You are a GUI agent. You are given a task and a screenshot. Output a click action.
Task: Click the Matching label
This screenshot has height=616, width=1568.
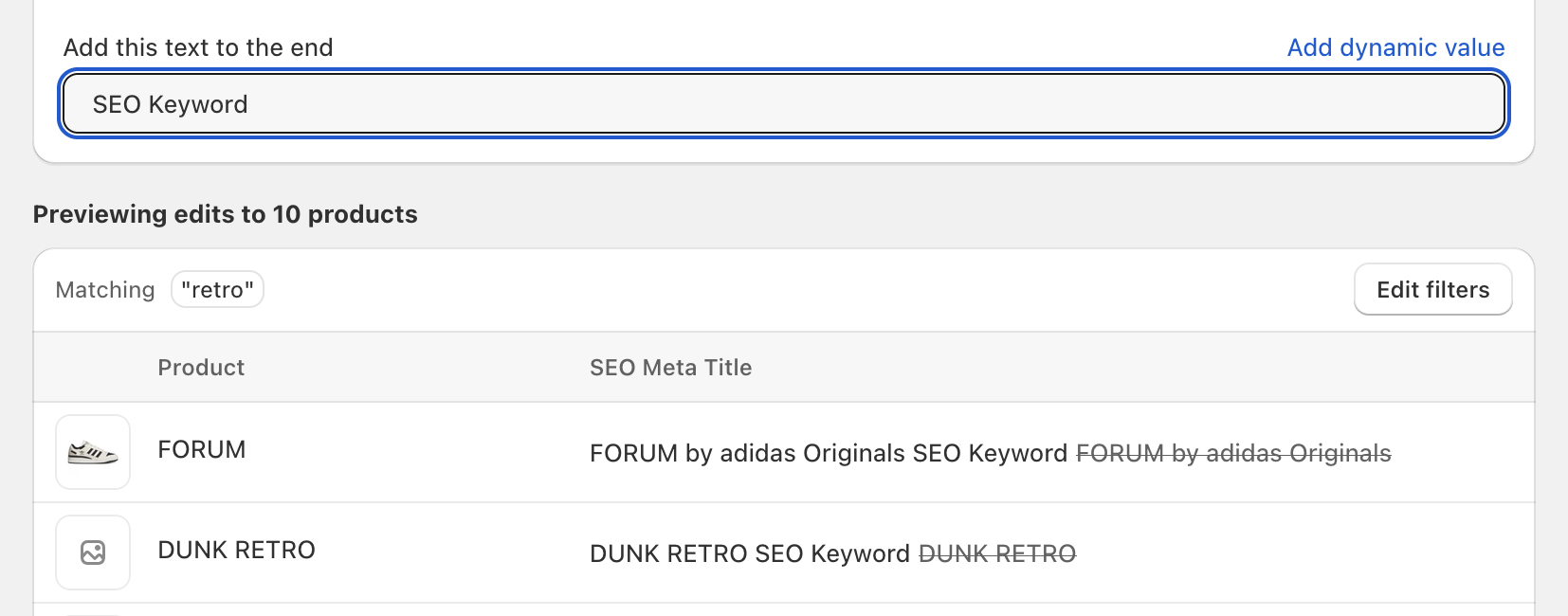pyautogui.click(x=105, y=290)
